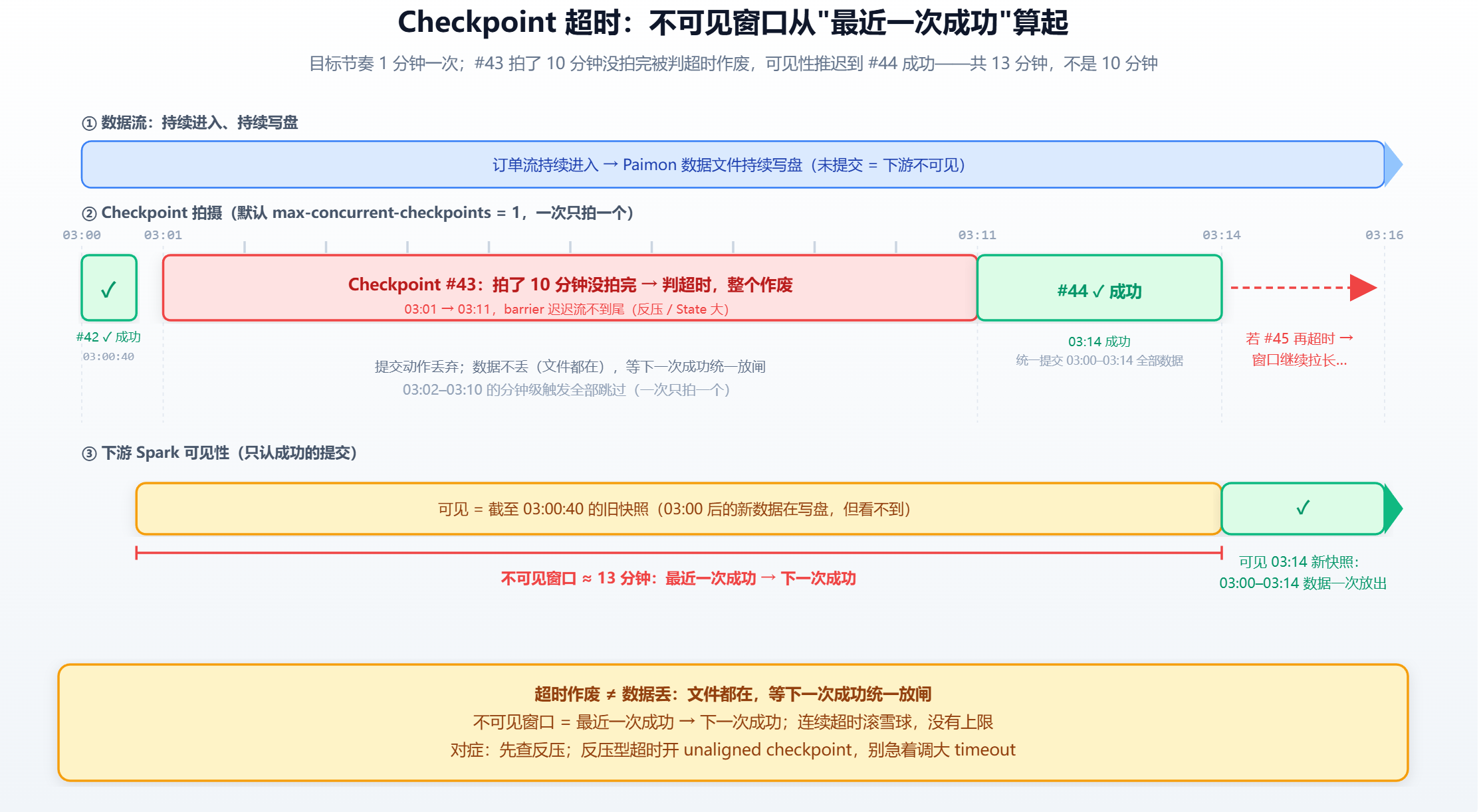Select the line "03:01 → 03:11，barrier 迟迟流不到尾"

(x=566, y=309)
